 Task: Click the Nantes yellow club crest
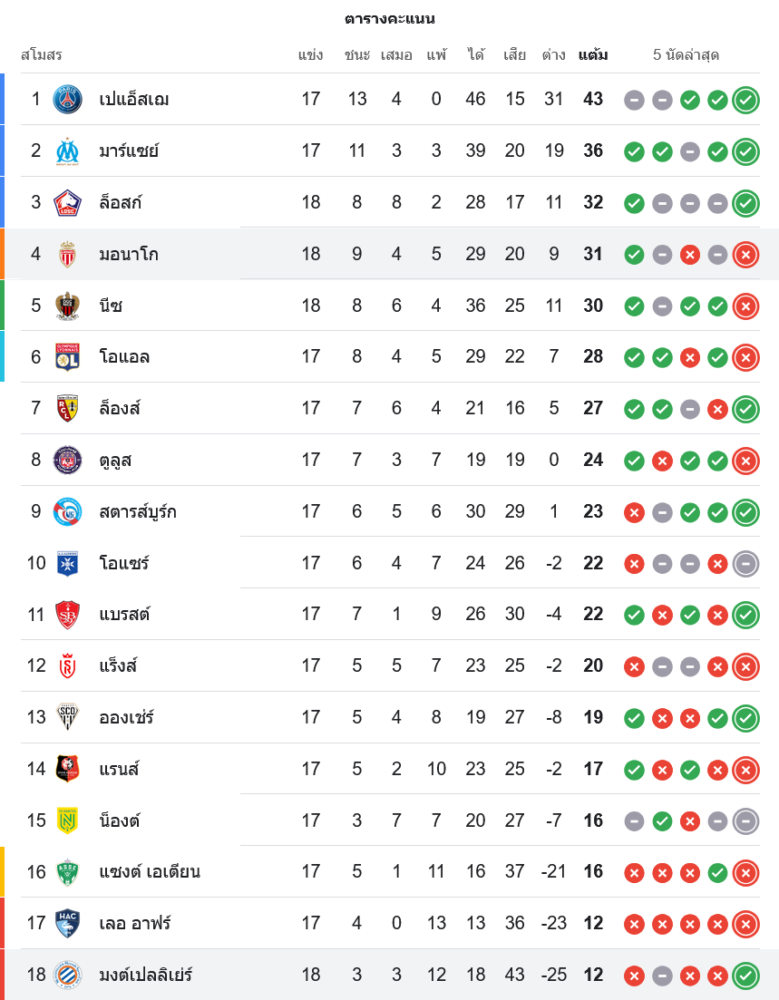(x=68, y=820)
